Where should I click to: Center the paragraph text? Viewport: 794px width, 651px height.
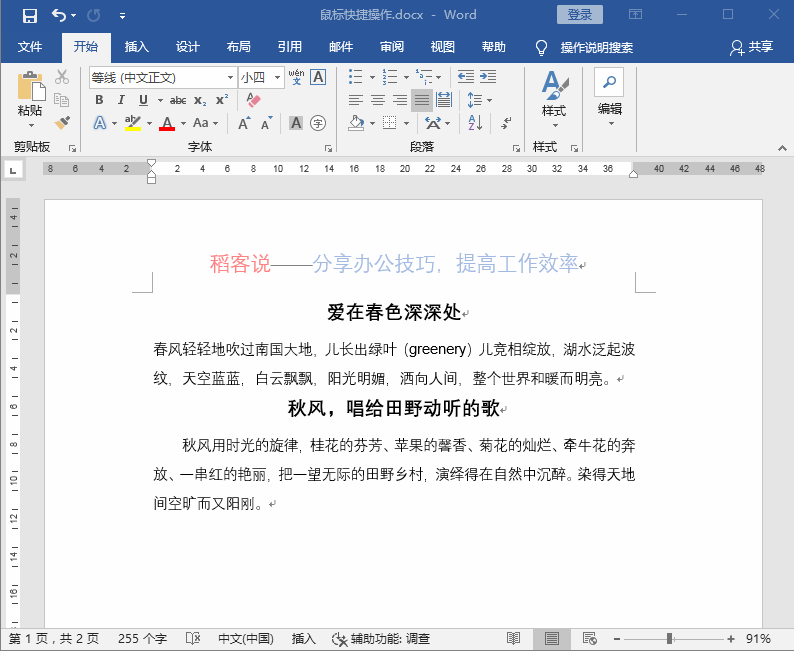coord(378,100)
